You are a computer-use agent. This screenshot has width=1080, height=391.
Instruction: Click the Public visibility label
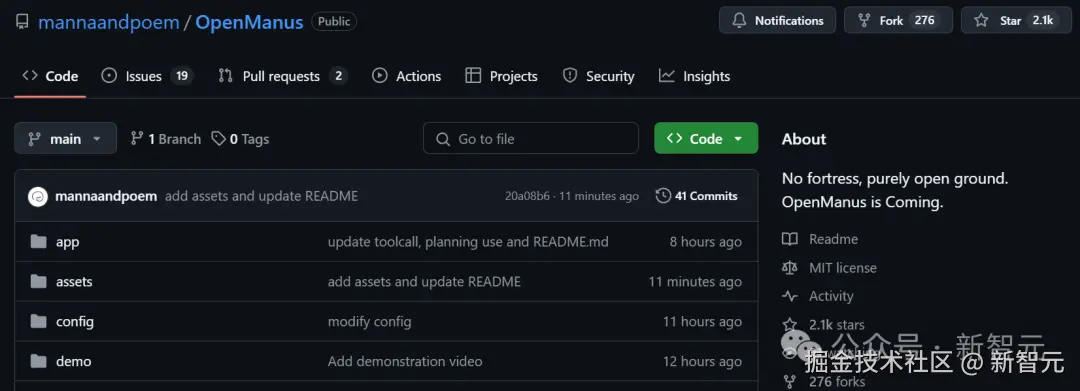[334, 21]
